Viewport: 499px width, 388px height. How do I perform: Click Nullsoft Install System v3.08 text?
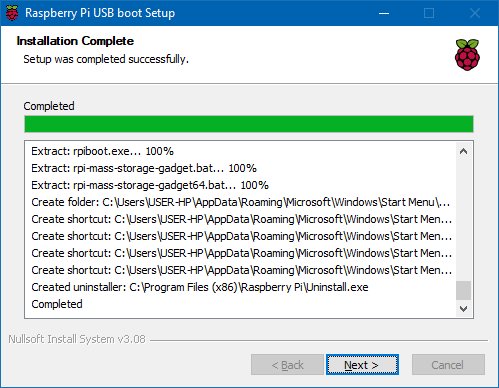click(x=77, y=339)
